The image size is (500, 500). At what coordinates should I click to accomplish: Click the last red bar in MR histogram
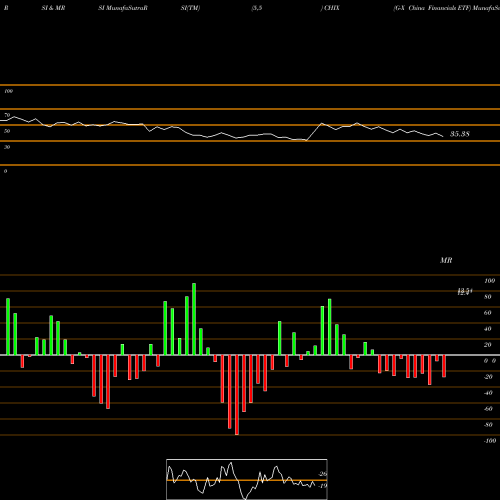[x=444, y=366]
